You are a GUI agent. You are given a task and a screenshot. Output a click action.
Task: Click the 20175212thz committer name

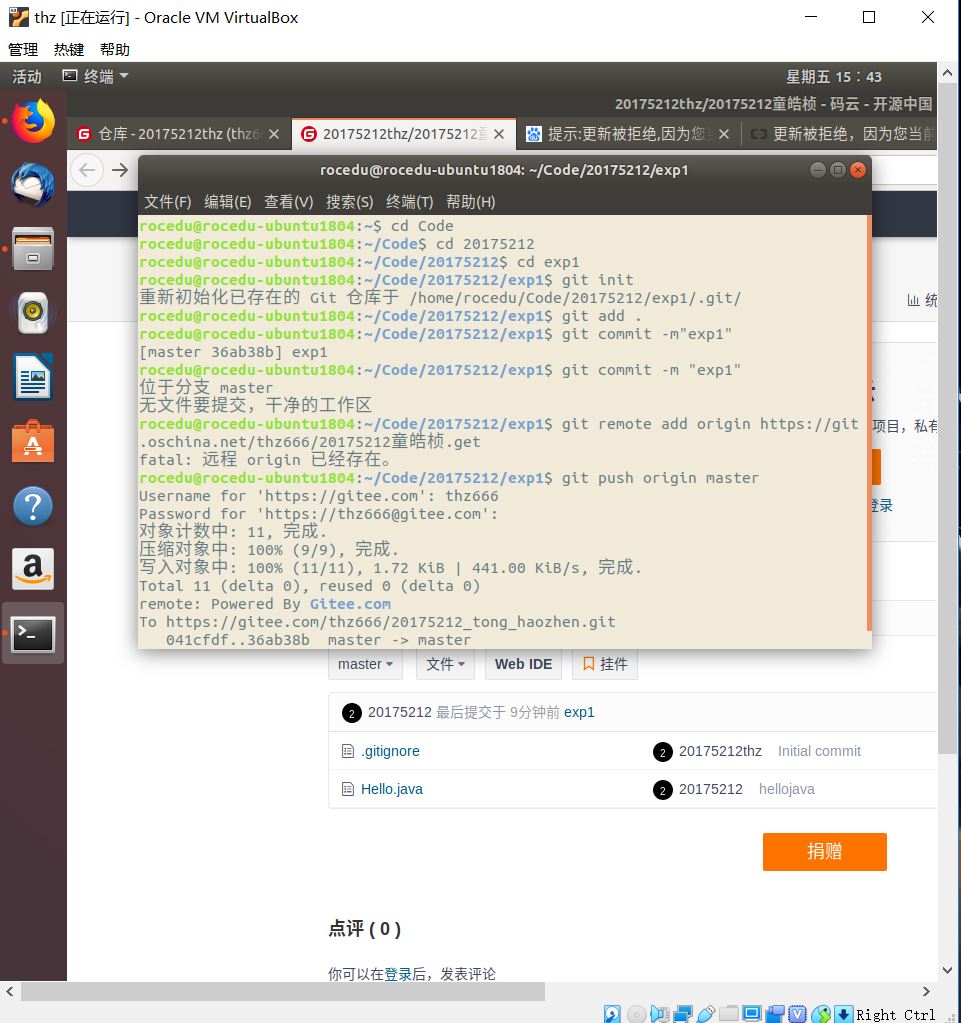tap(720, 752)
